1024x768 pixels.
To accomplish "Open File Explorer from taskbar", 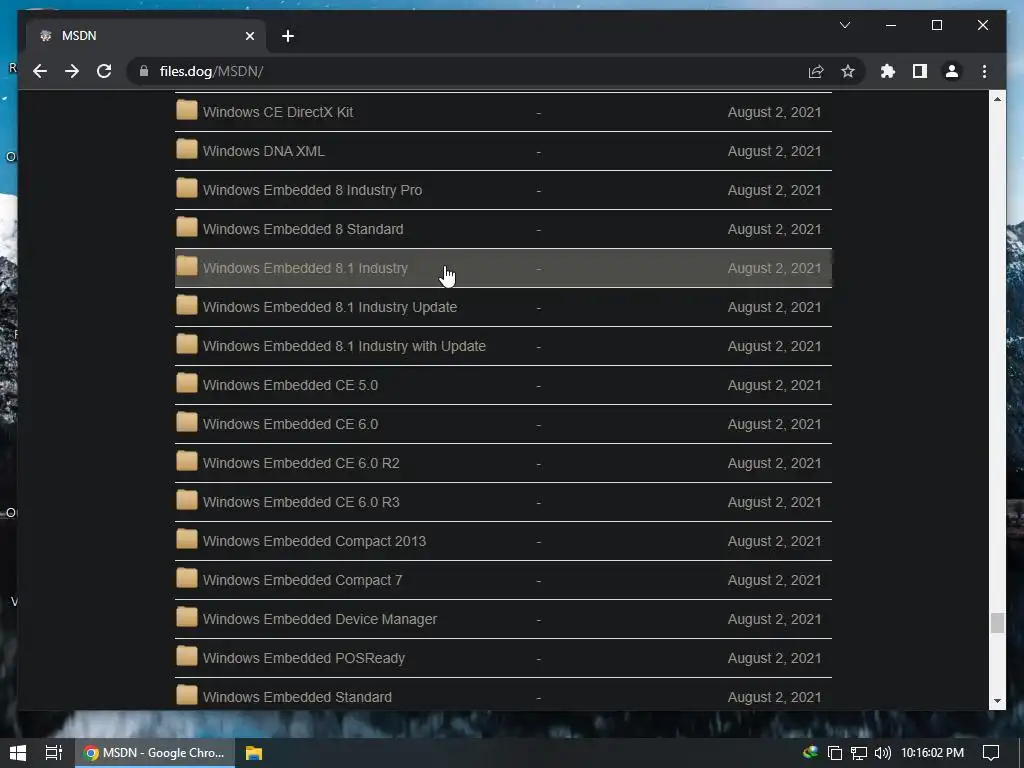I will (254, 753).
